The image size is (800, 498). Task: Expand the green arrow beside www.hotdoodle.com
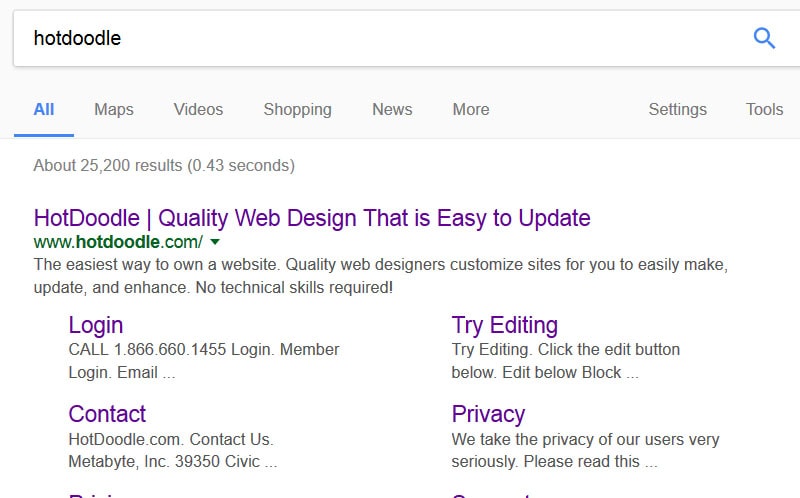215,242
